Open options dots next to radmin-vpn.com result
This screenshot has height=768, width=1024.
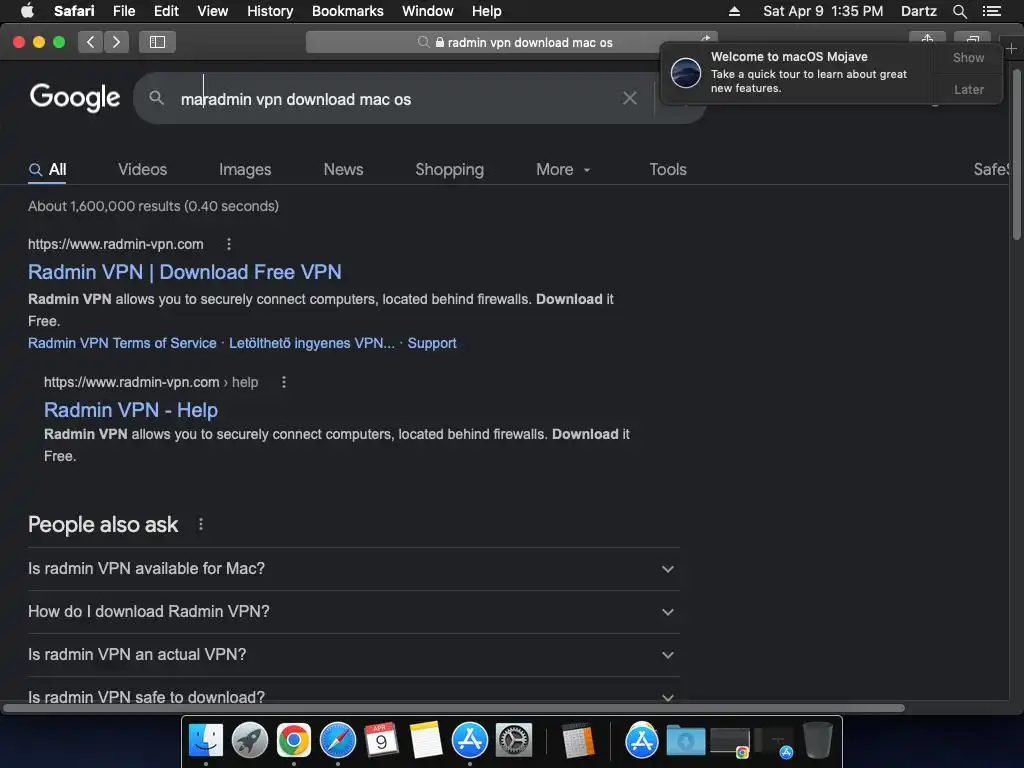point(229,244)
